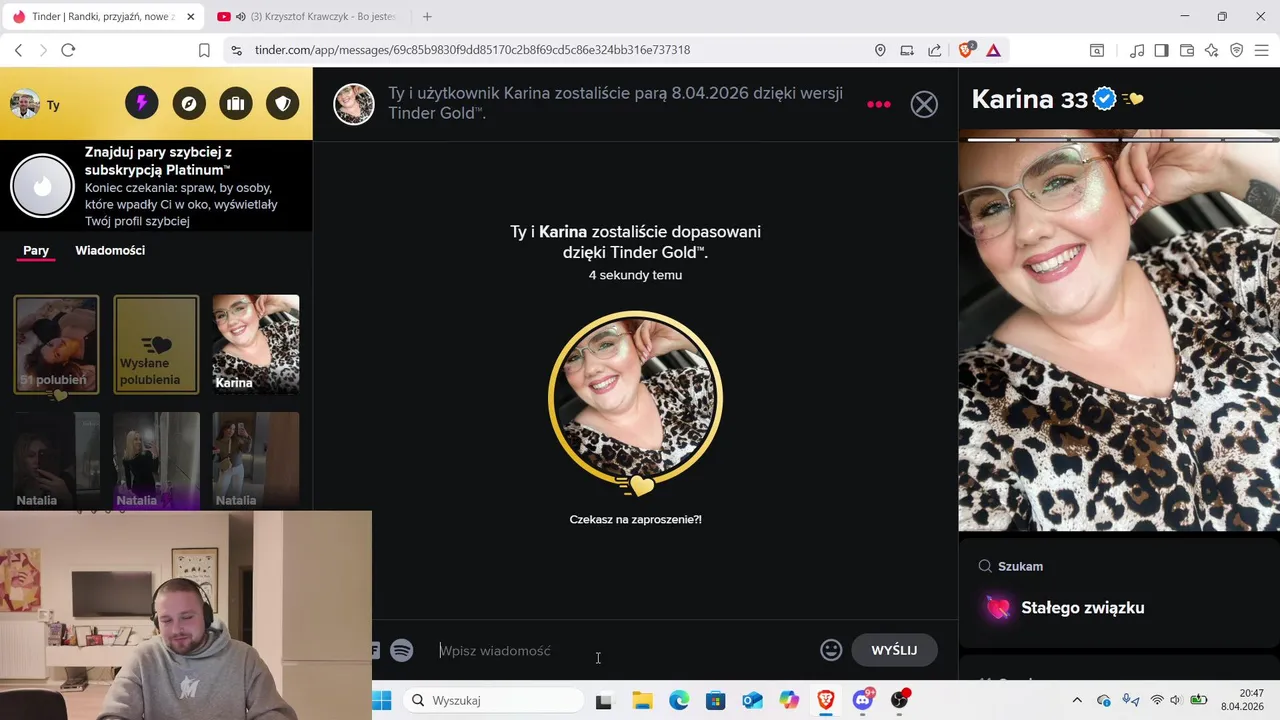This screenshot has height=720, width=1280.
Task: Select the Karina match thumbnail
Action: (256, 344)
